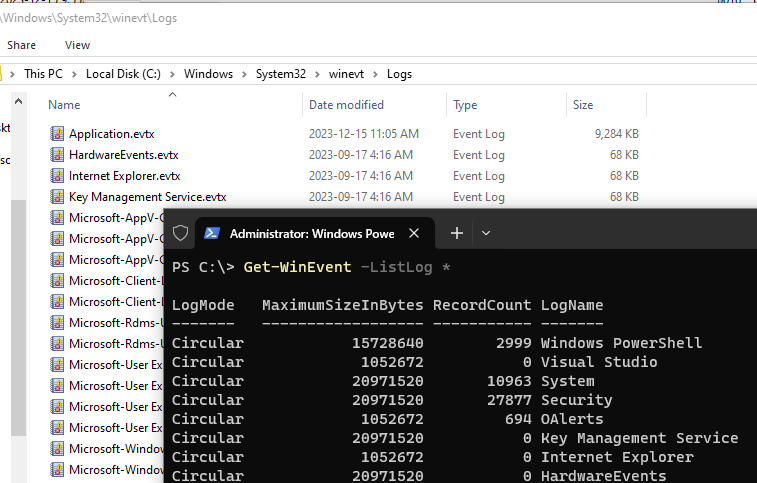Click the navigation pane scrollbar thumb
The height and width of the screenshot is (483, 757).
click(18, 318)
